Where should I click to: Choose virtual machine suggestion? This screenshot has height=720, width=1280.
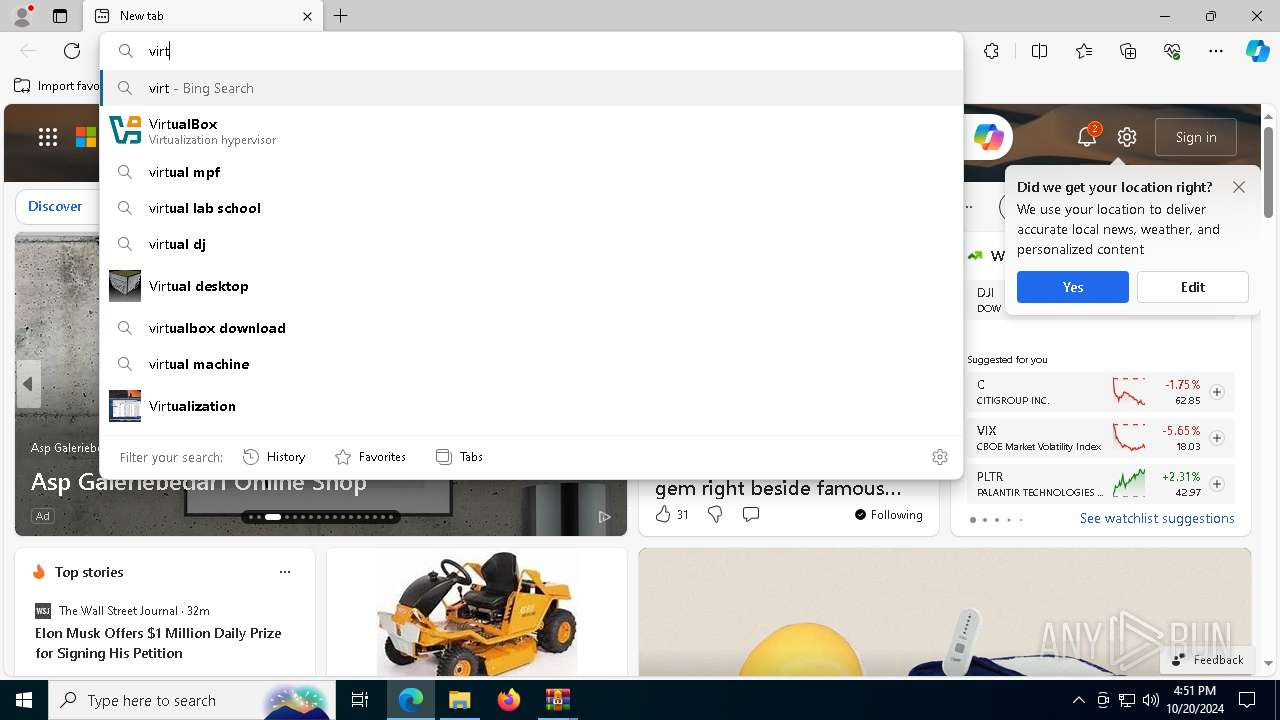click(x=531, y=364)
